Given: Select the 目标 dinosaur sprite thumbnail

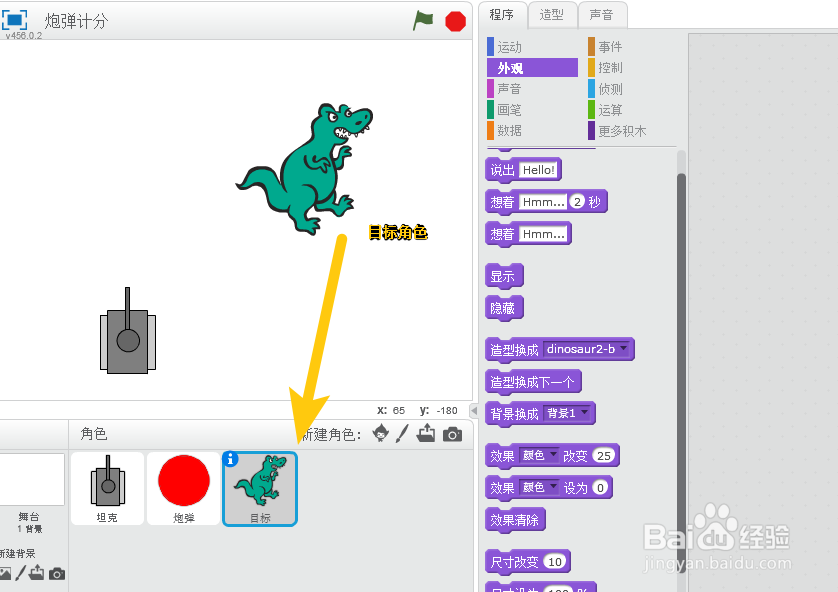Looking at the screenshot, I should coord(260,489).
